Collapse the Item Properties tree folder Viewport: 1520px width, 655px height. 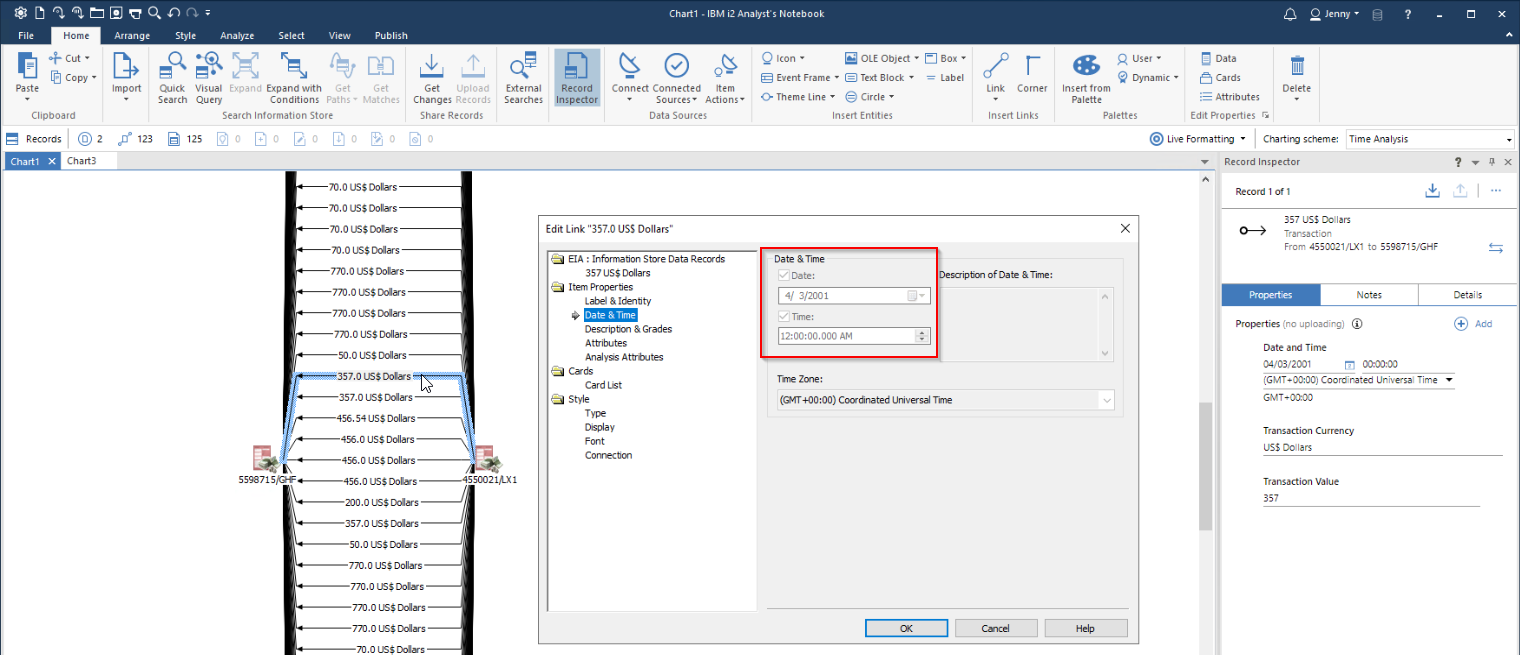557,287
